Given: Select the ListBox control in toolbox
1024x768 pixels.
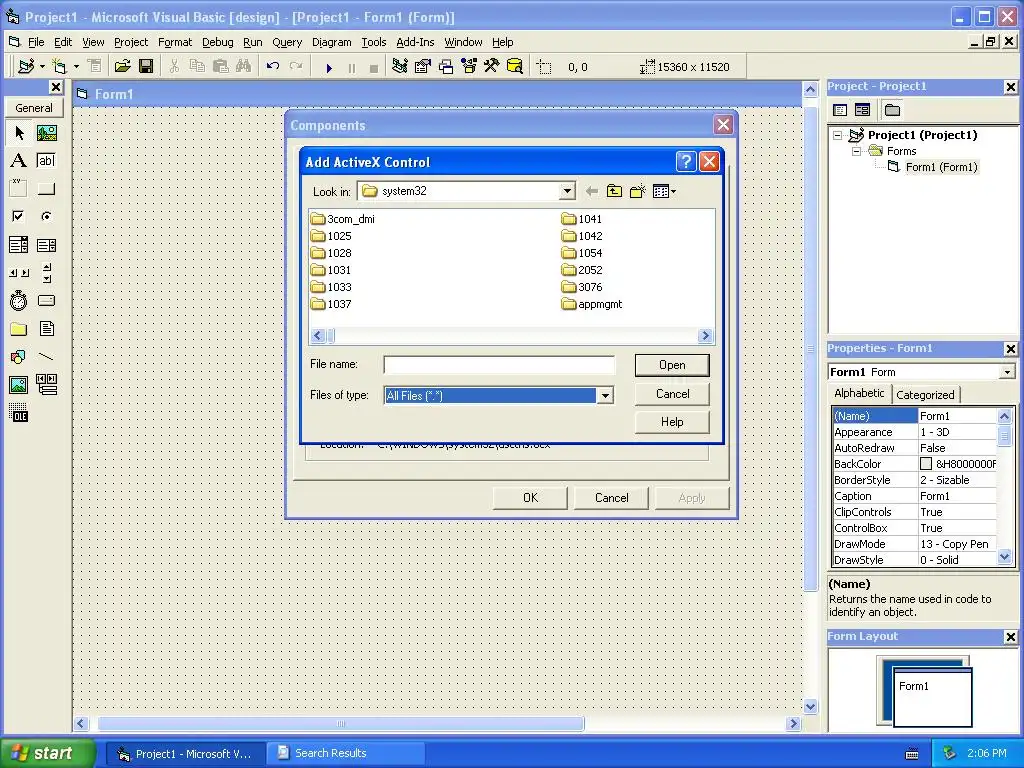Looking at the screenshot, I should click(46, 245).
